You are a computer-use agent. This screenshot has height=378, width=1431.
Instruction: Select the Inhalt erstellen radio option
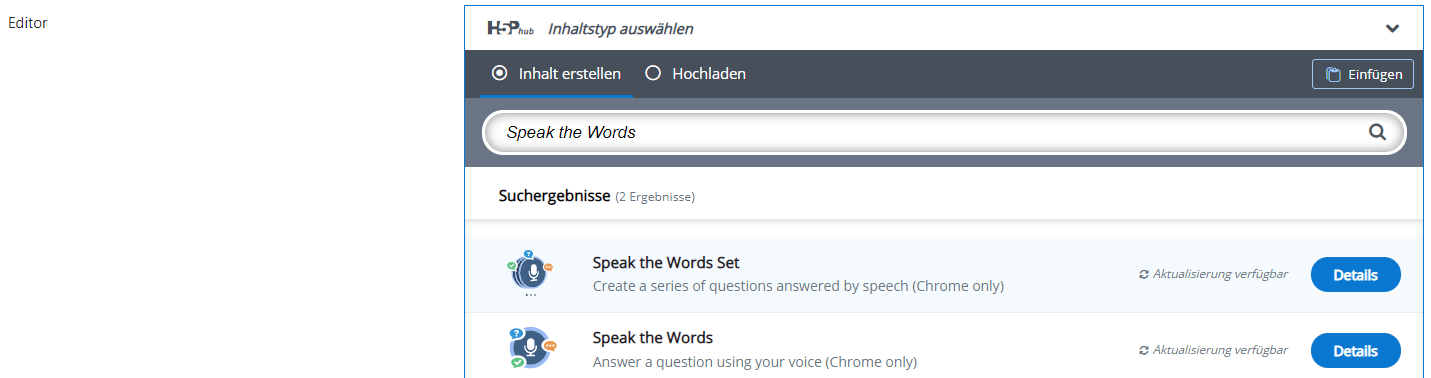point(500,73)
